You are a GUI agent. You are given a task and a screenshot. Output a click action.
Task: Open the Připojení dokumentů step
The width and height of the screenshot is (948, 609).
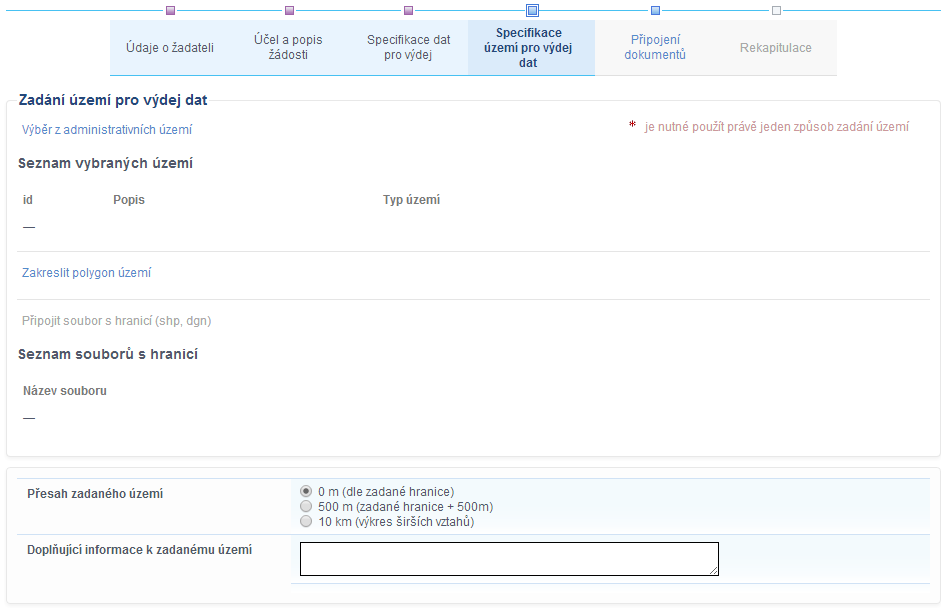click(x=655, y=48)
